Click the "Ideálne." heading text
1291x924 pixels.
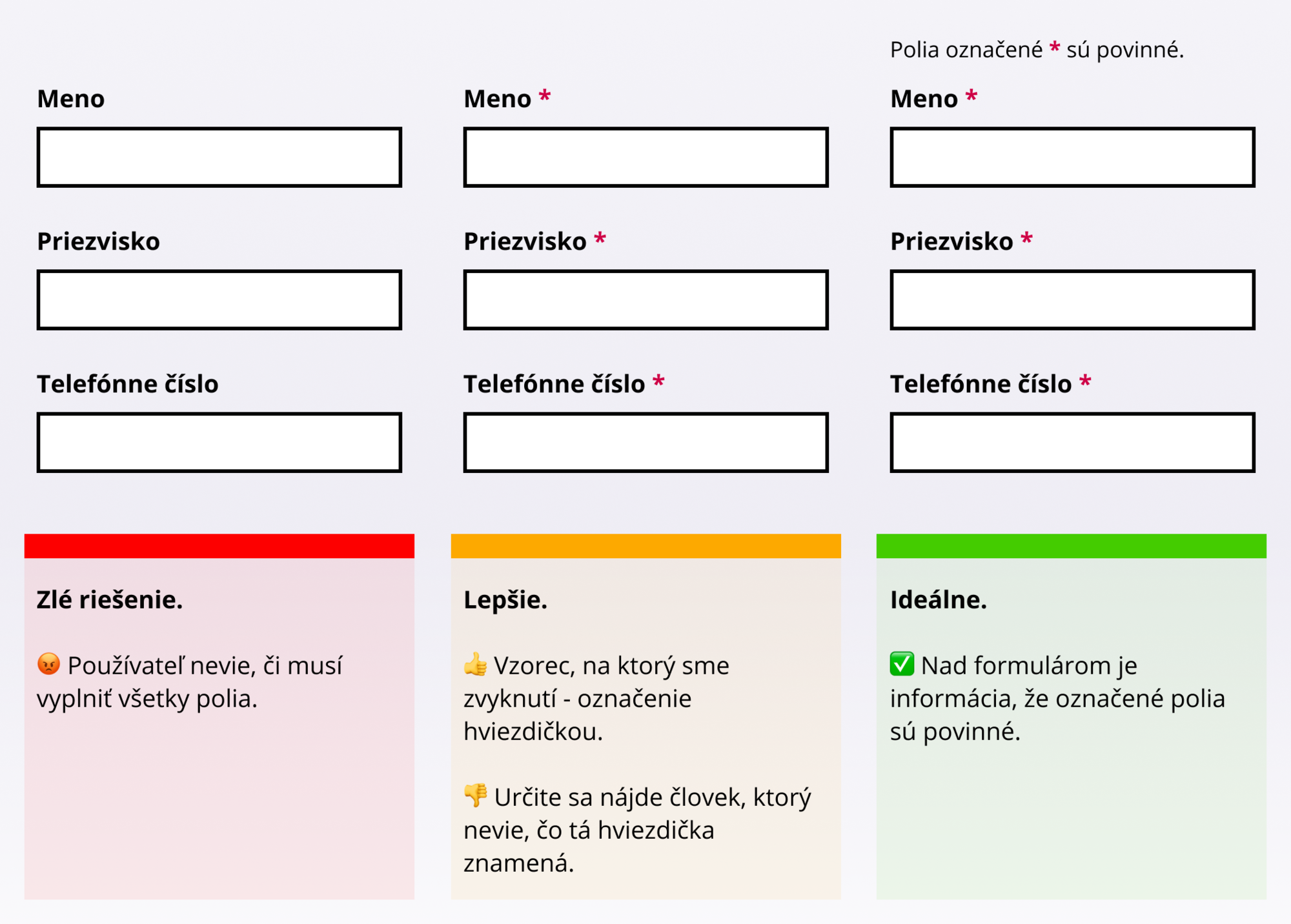point(939,600)
